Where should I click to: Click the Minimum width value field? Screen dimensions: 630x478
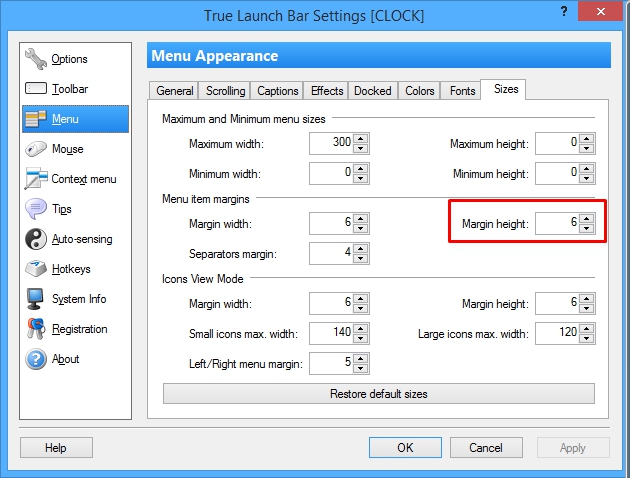click(331, 174)
